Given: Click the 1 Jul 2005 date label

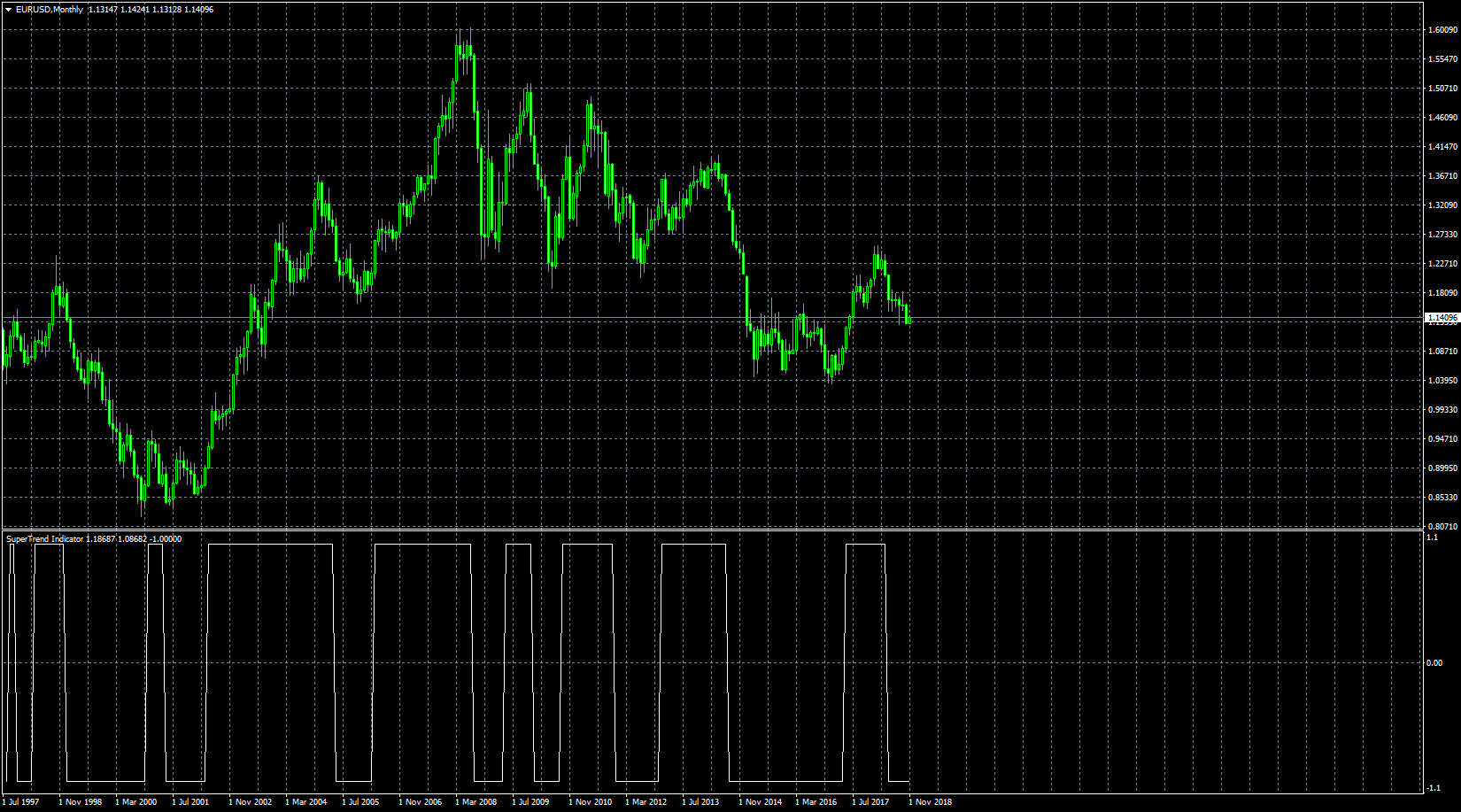Looking at the screenshot, I should tap(361, 802).
